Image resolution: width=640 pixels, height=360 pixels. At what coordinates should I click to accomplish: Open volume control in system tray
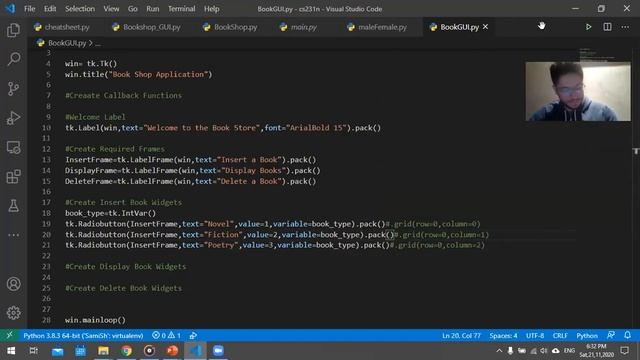point(544,351)
